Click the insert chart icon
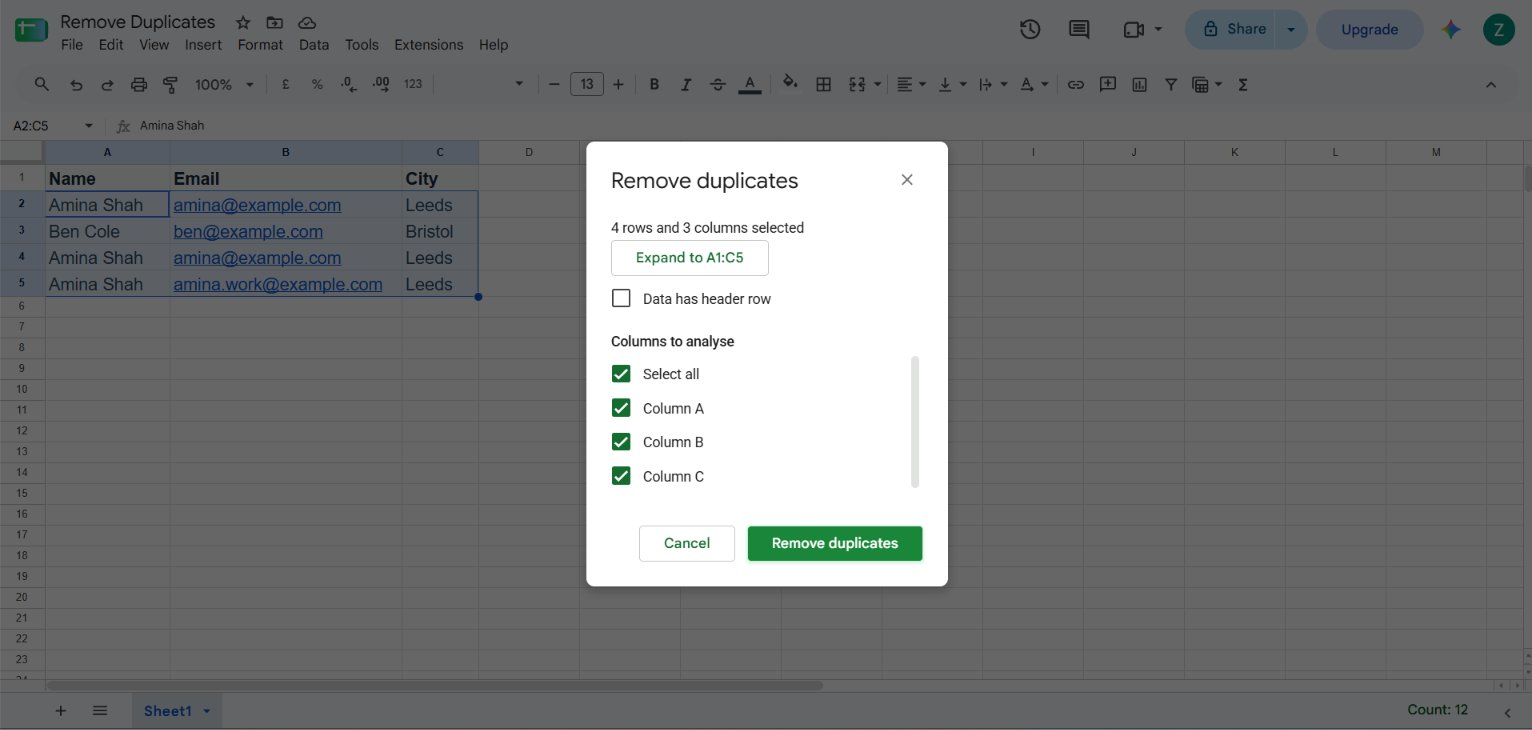This screenshot has width=1532, height=730. (x=1139, y=85)
